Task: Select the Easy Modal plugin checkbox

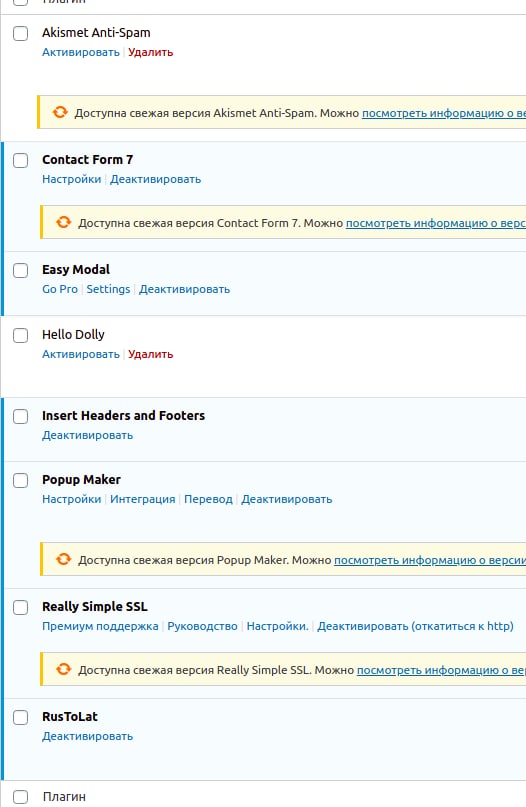Action: coord(21,270)
